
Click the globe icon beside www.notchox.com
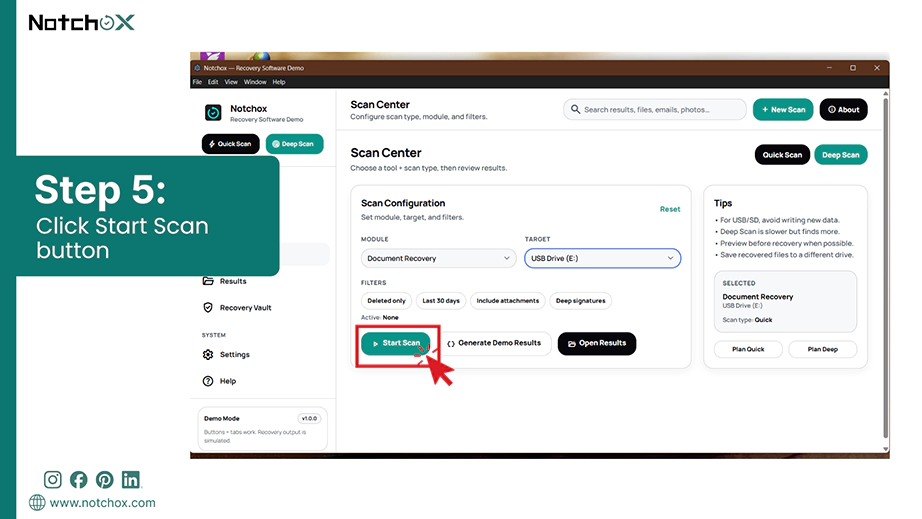click(x=37, y=503)
